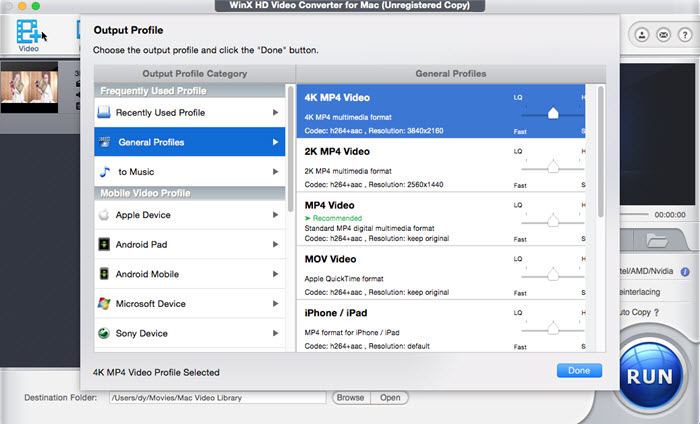The image size is (700, 424).
Task: Click the Browse button
Action: (351, 397)
